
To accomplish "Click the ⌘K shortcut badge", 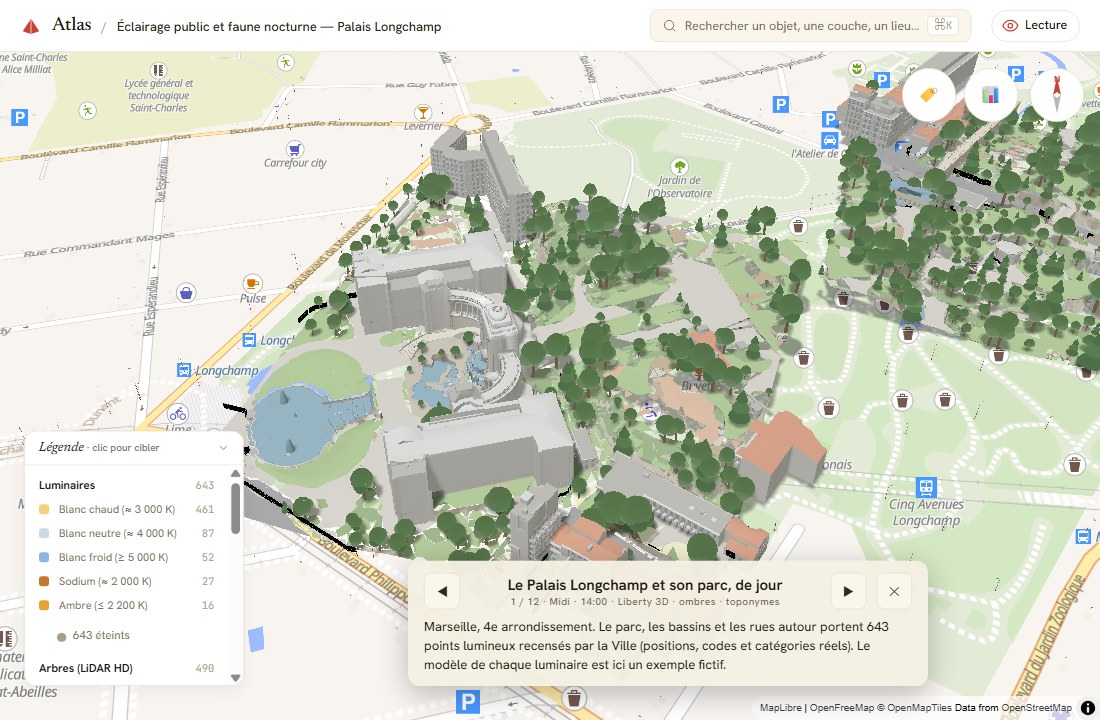I will 943,25.
